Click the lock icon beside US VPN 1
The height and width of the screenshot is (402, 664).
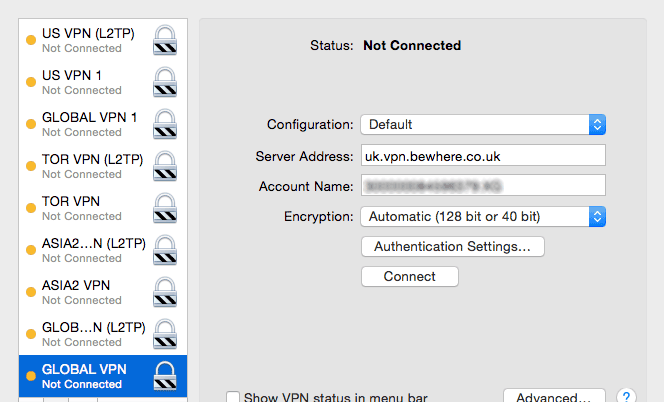pyautogui.click(x=165, y=82)
